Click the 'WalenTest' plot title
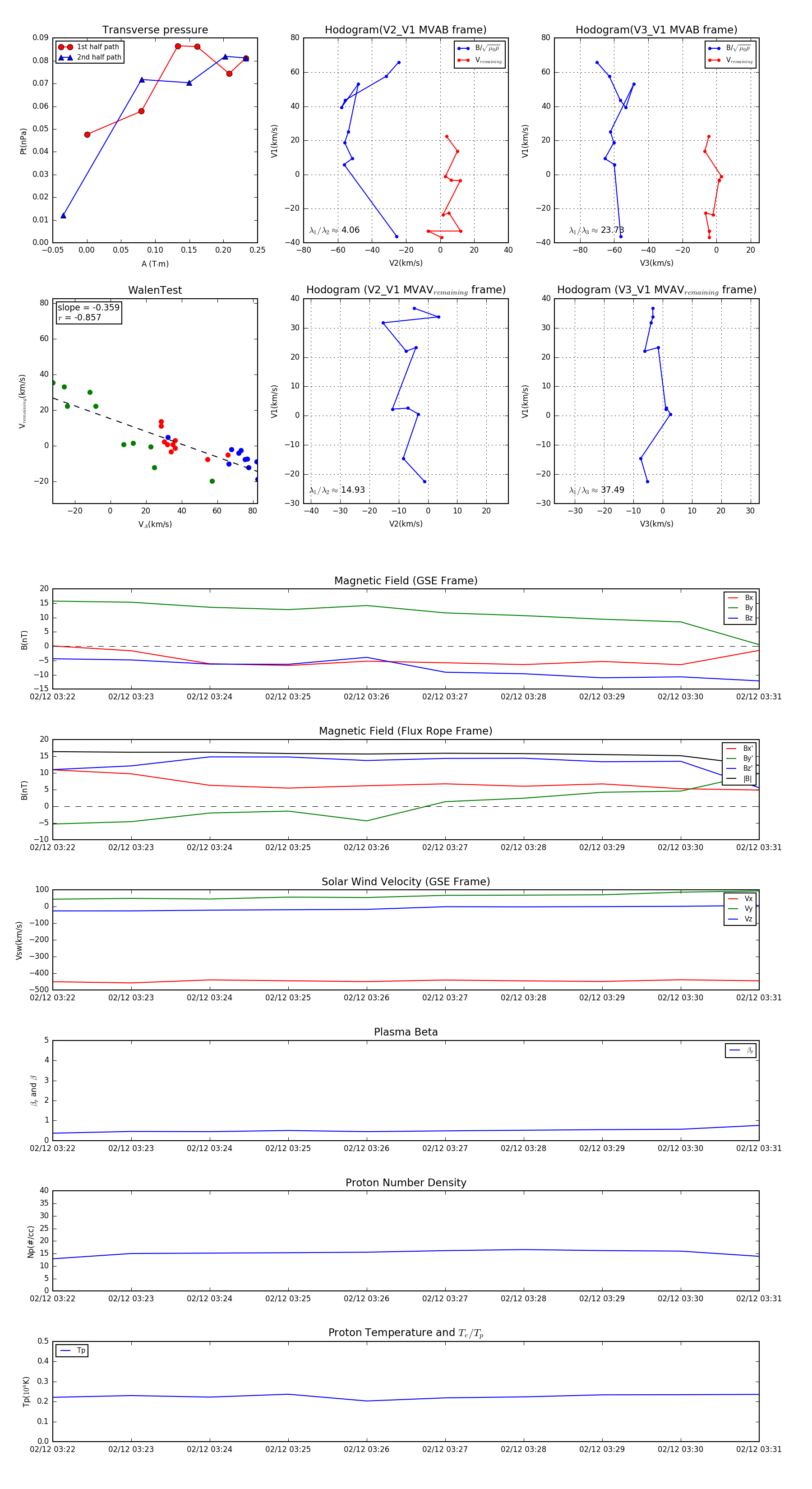This screenshot has height=1489, width=812. pyautogui.click(x=155, y=290)
